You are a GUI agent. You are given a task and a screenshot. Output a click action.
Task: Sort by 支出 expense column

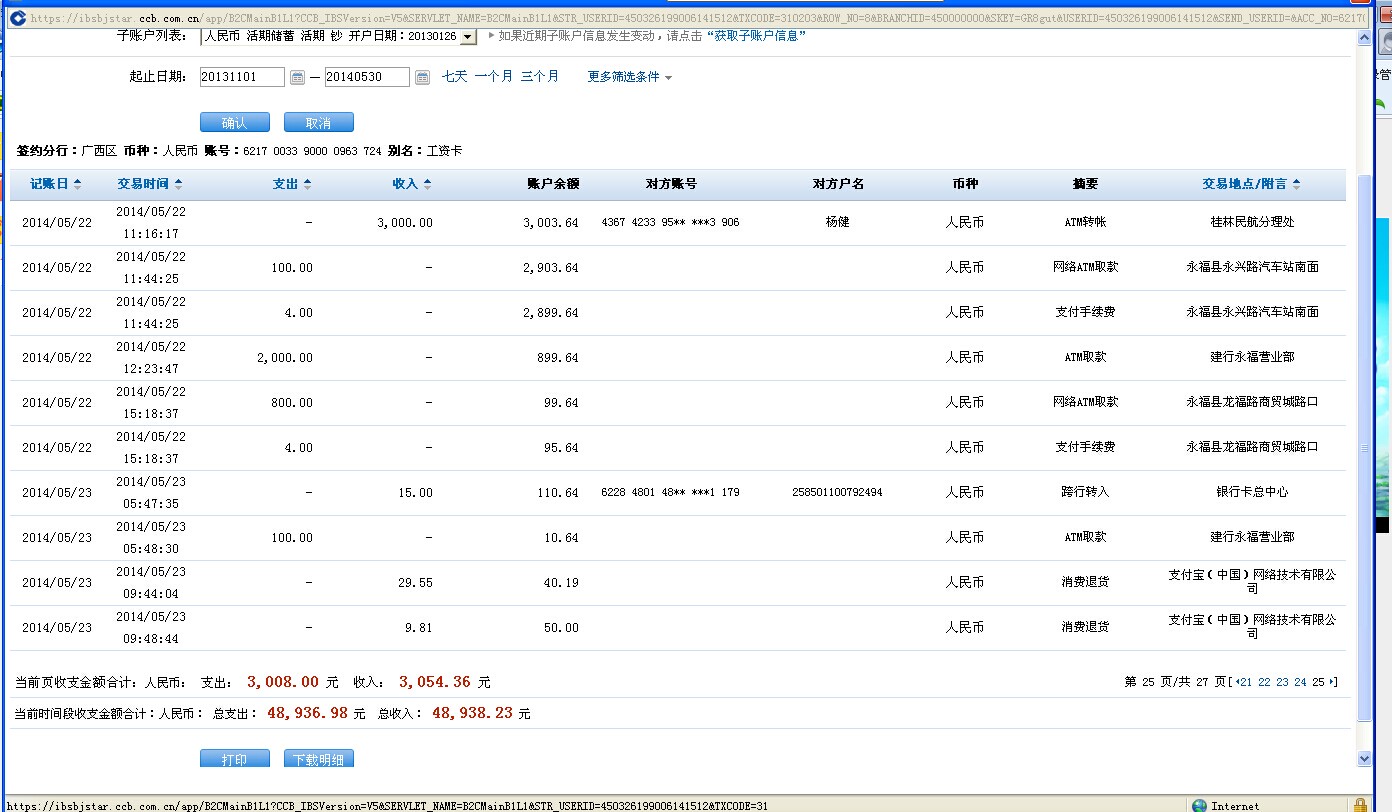[292, 184]
